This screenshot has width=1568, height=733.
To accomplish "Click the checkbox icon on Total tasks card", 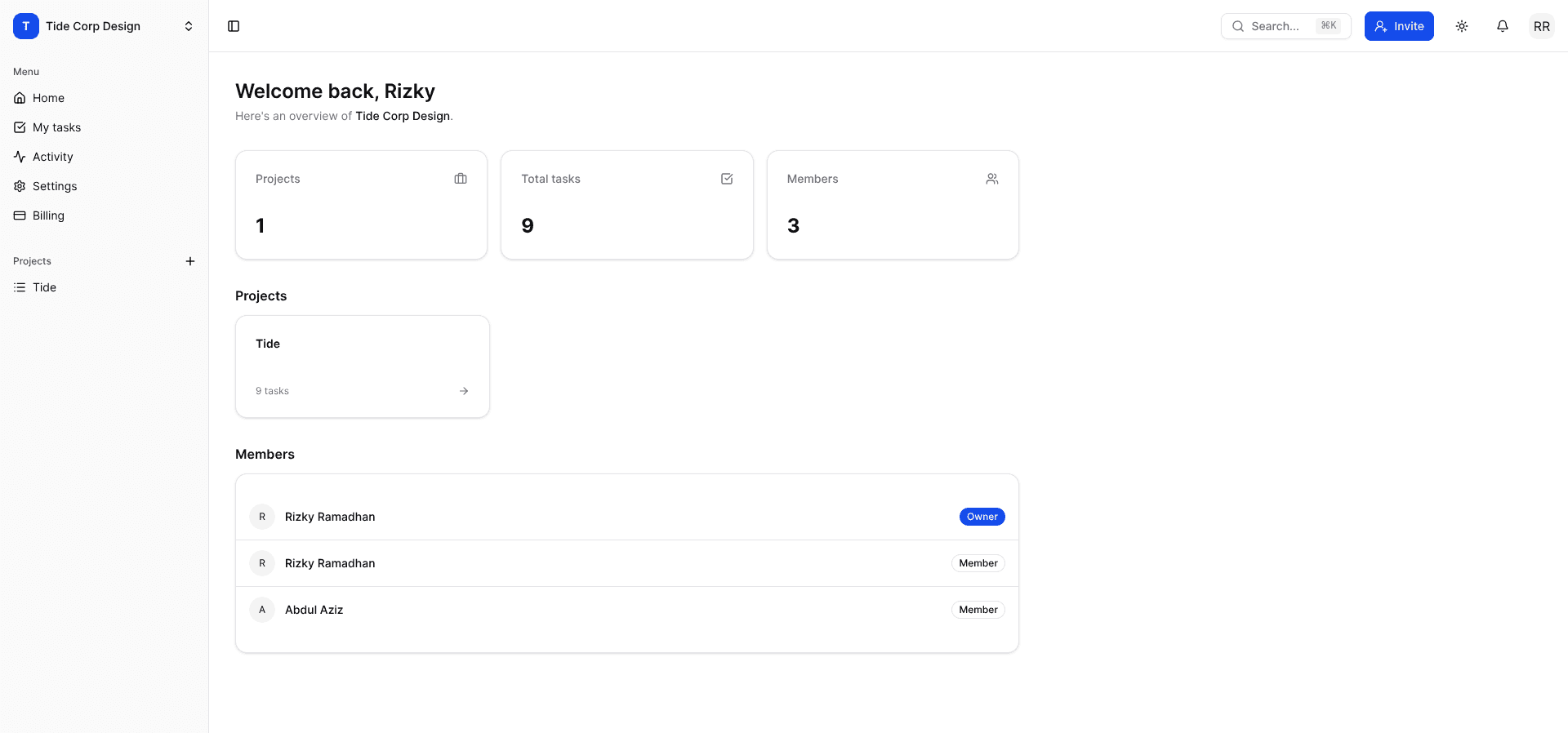I will 727,179.
